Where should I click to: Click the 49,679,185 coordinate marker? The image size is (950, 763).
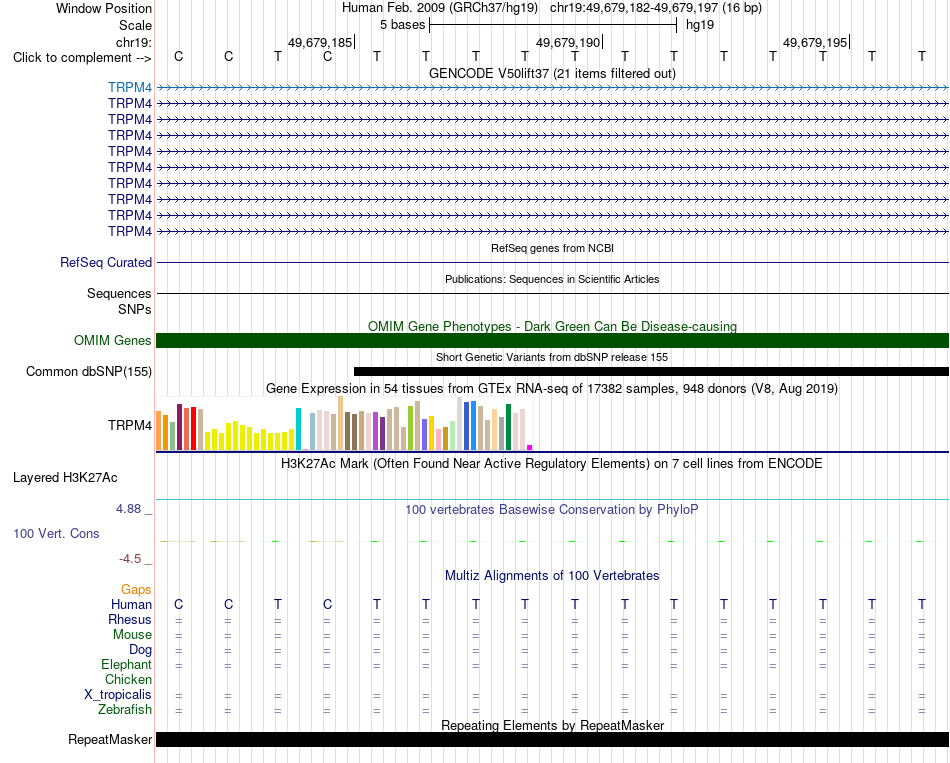(320, 42)
